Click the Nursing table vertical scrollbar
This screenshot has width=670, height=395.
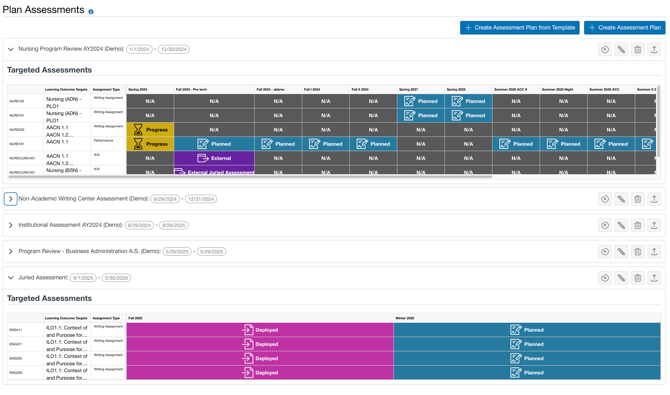658,122
